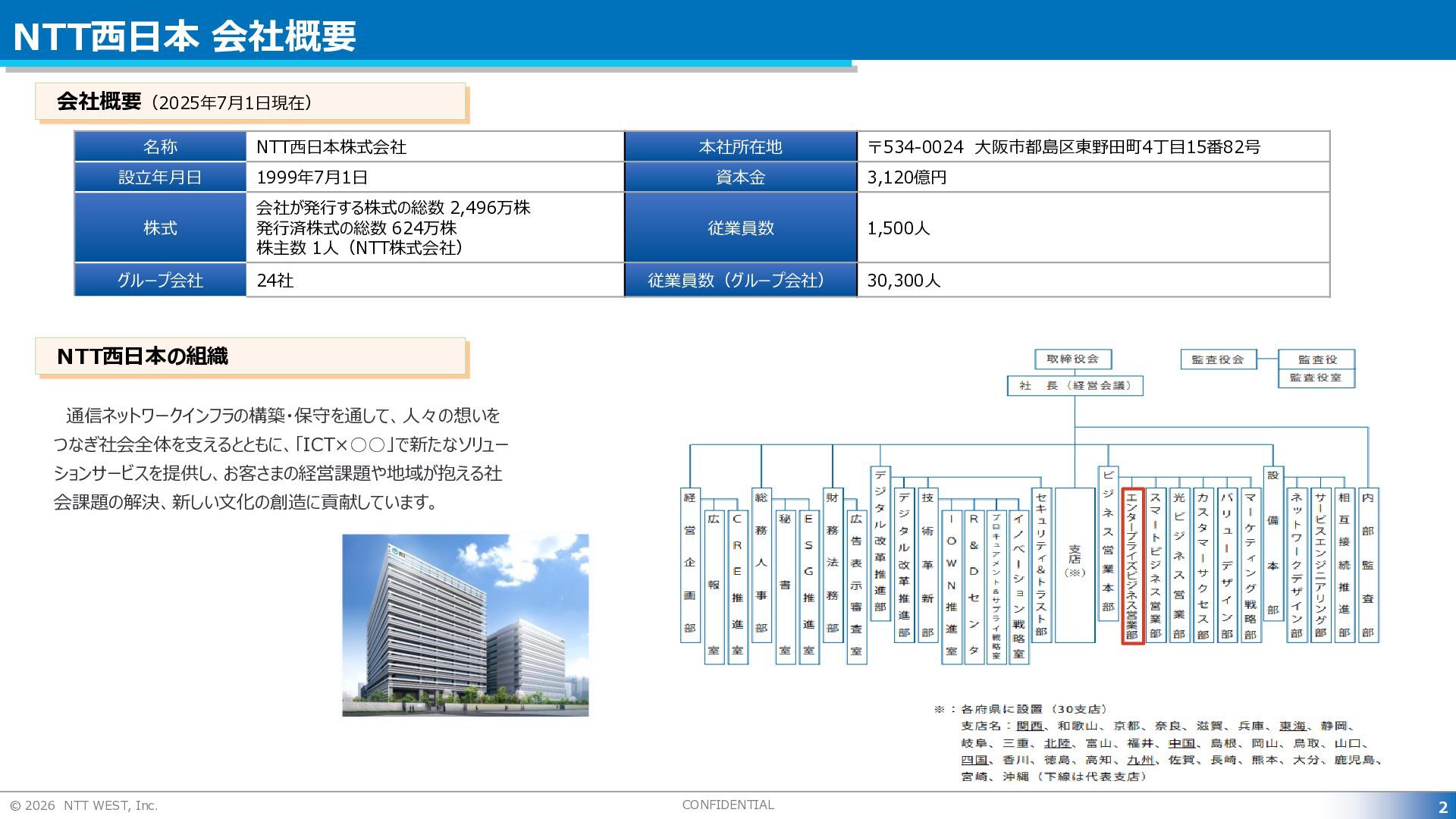Select the "バリューデザイン部" org chart box
Image resolution: width=1456 pixels, height=819 pixels.
[x=1227, y=565]
